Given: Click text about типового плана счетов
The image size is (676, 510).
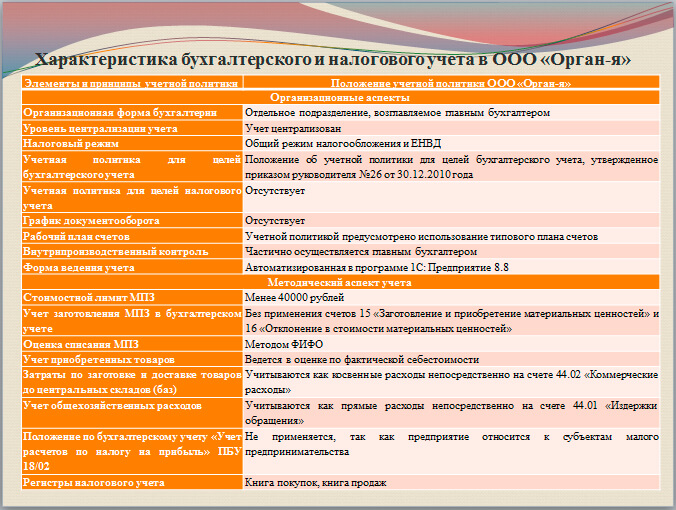Looking at the screenshot, I should click(422, 236).
